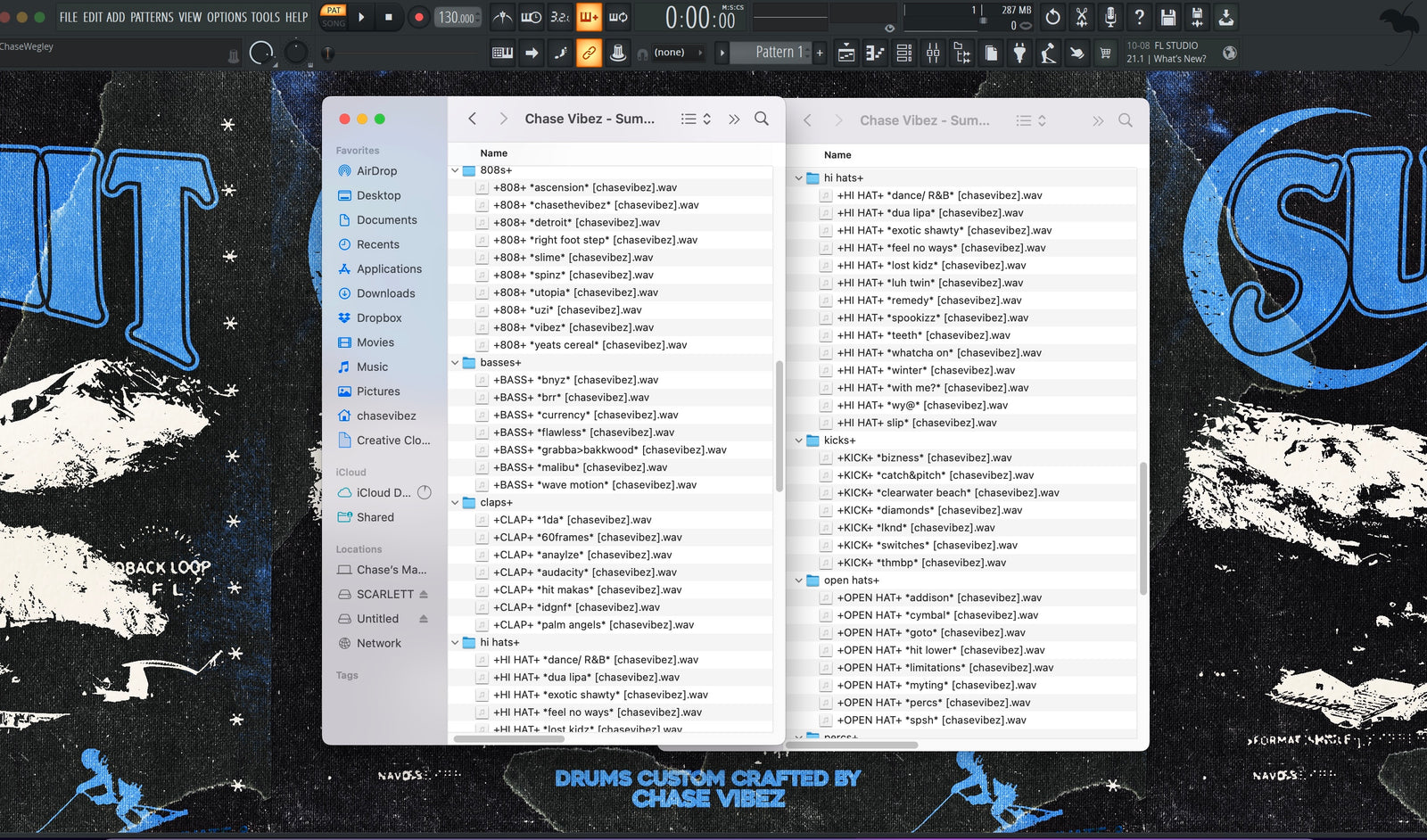Eject the SCARLETT volume
1427x840 pixels.
(424, 595)
